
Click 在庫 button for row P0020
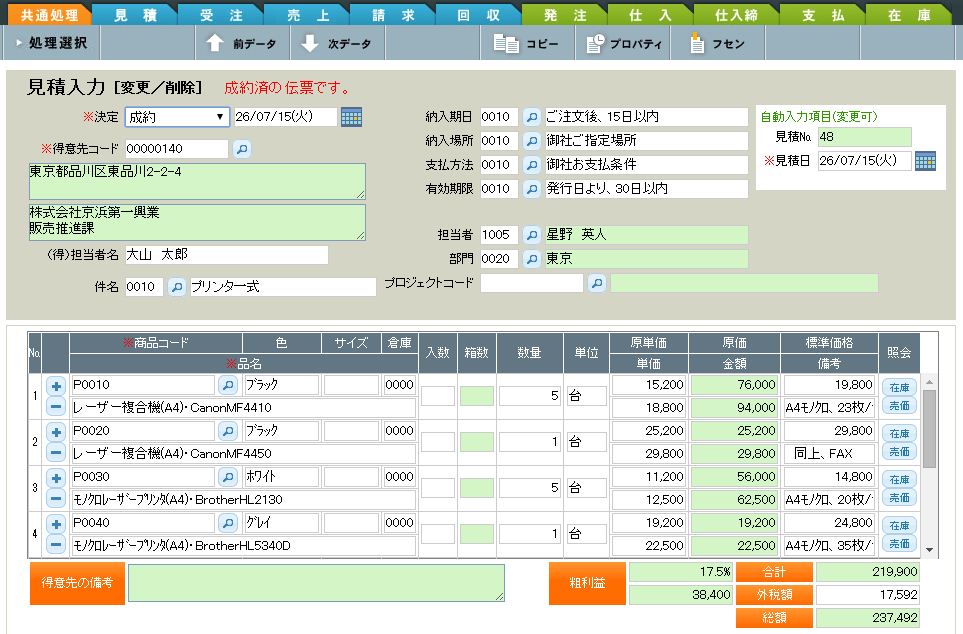899,433
